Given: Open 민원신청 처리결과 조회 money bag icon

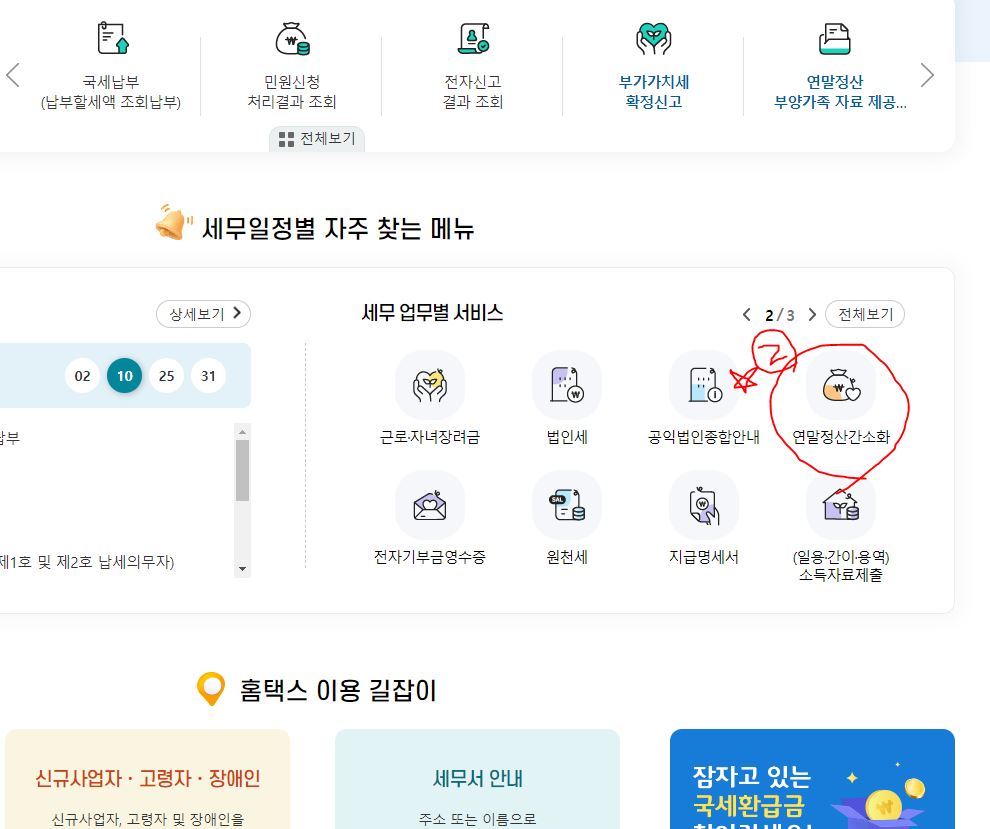Looking at the screenshot, I should coord(292,39).
